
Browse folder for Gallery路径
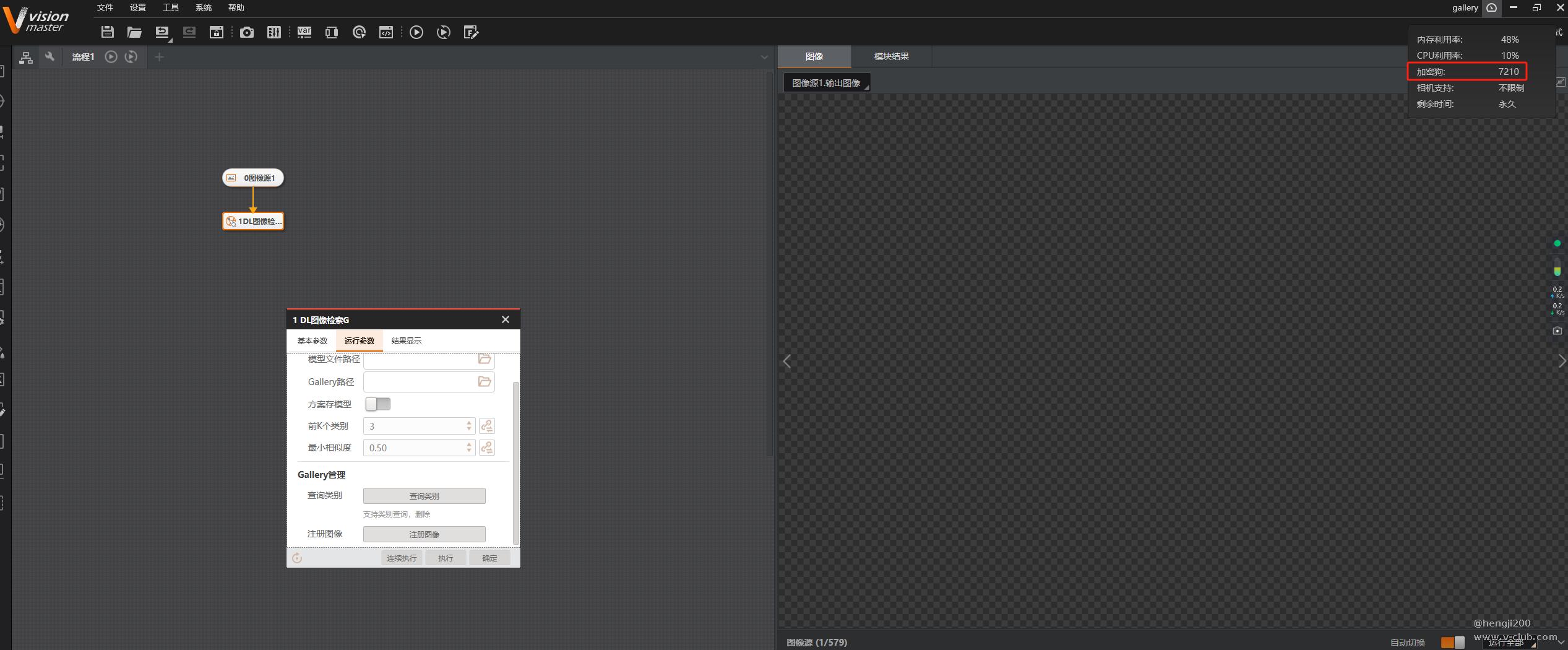(485, 382)
